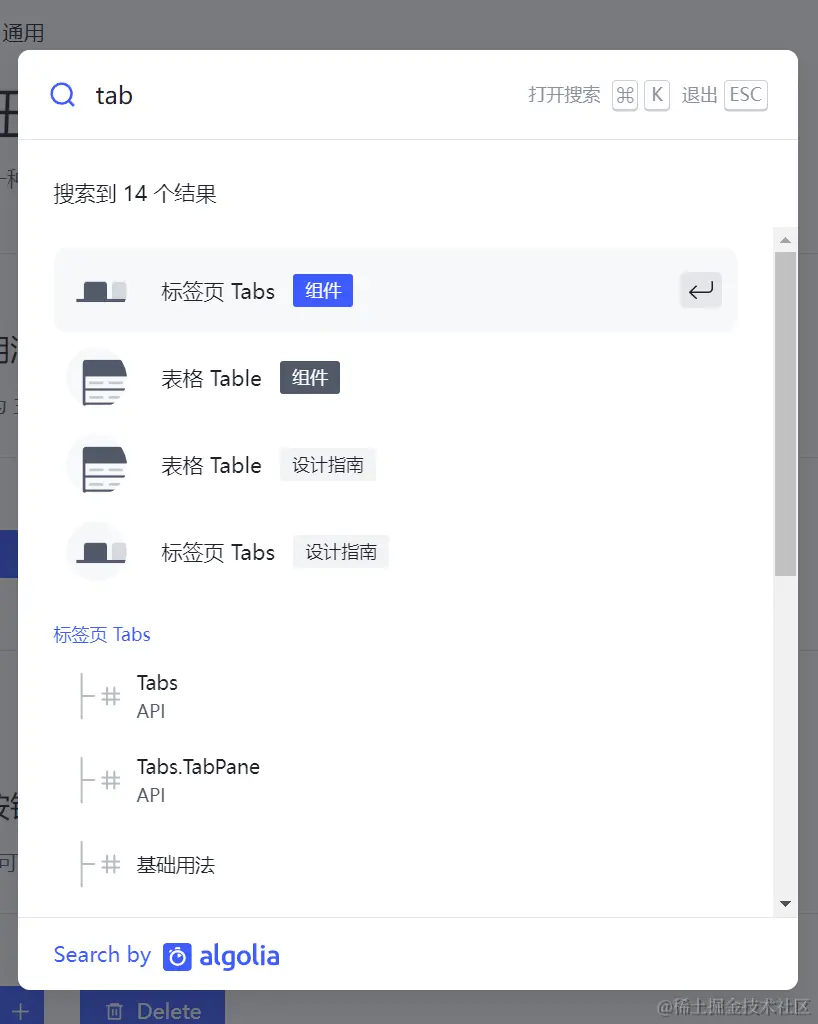
Task: Open the 表格 Table 设计指南 result
Action: 396,465
